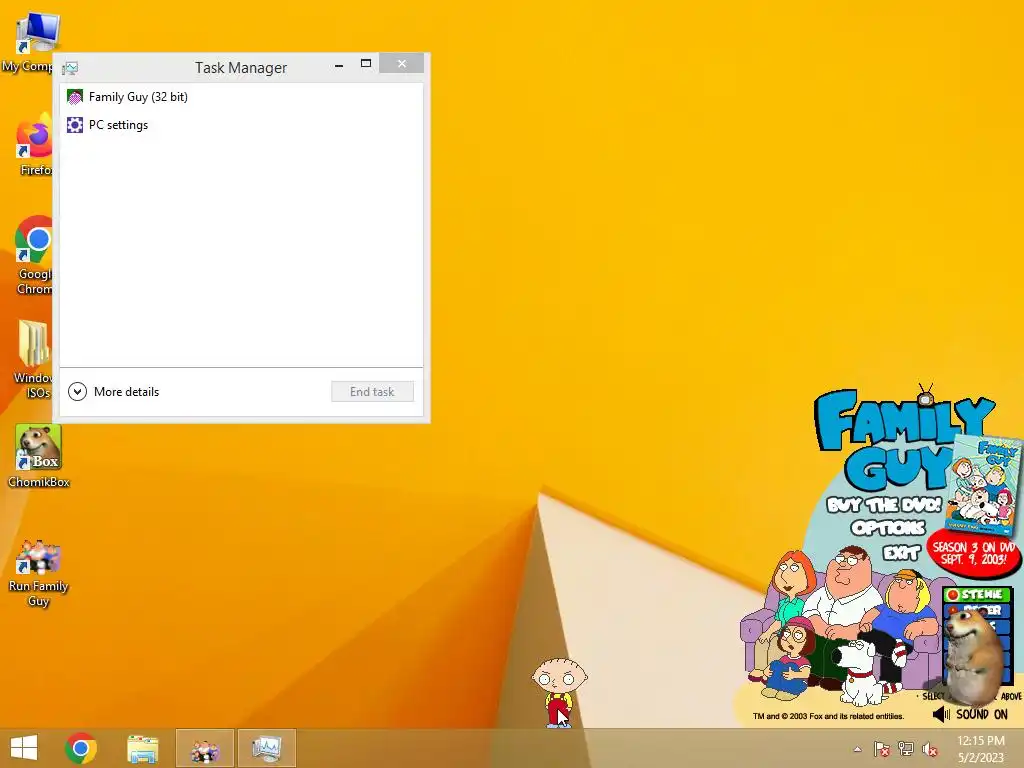Click the muted volume tray icon
This screenshot has width=1024, height=768.
click(x=929, y=749)
